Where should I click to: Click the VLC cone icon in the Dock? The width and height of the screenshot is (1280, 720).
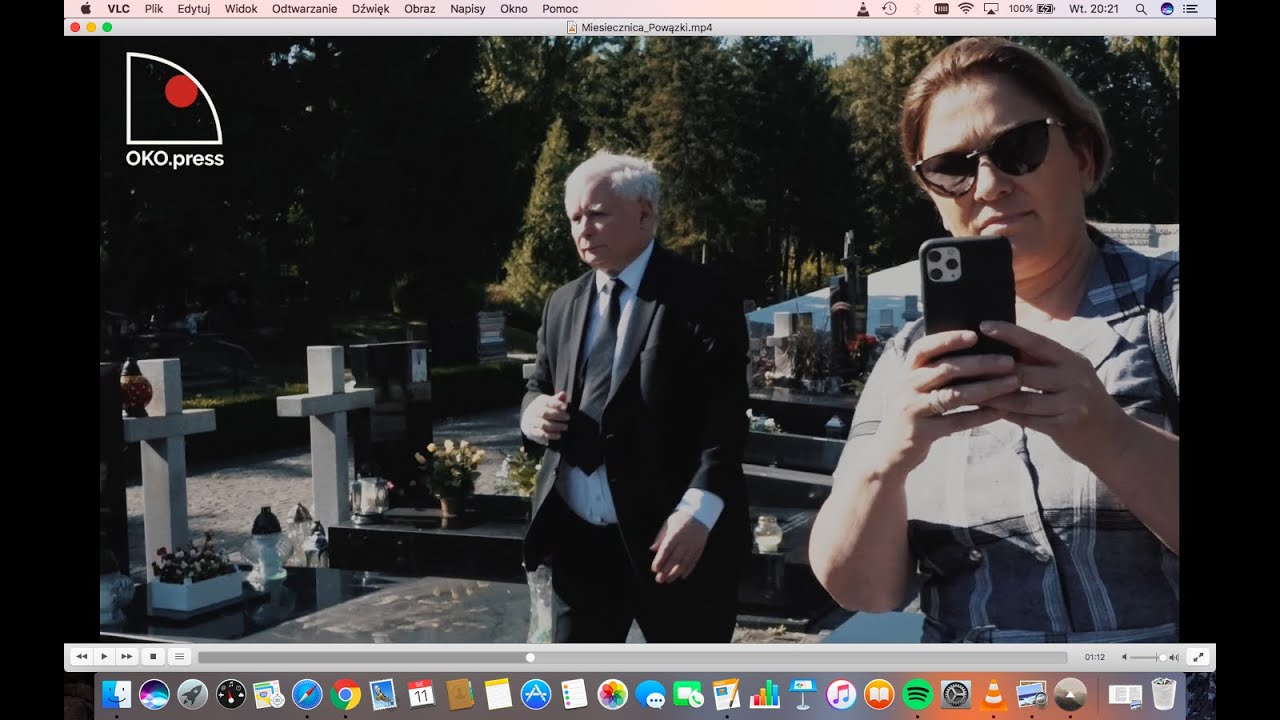coord(993,694)
